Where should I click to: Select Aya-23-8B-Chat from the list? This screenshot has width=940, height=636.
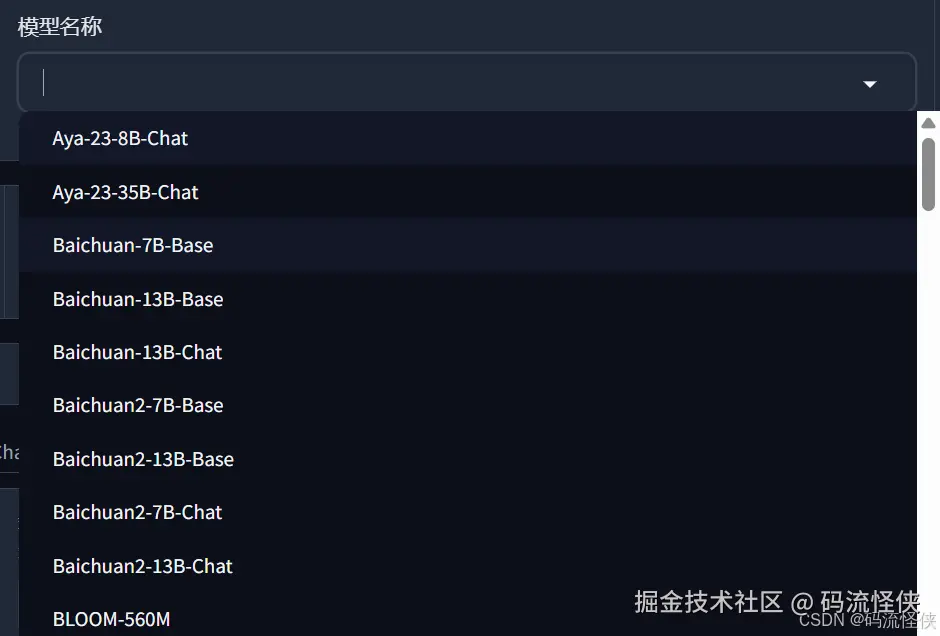(x=120, y=139)
